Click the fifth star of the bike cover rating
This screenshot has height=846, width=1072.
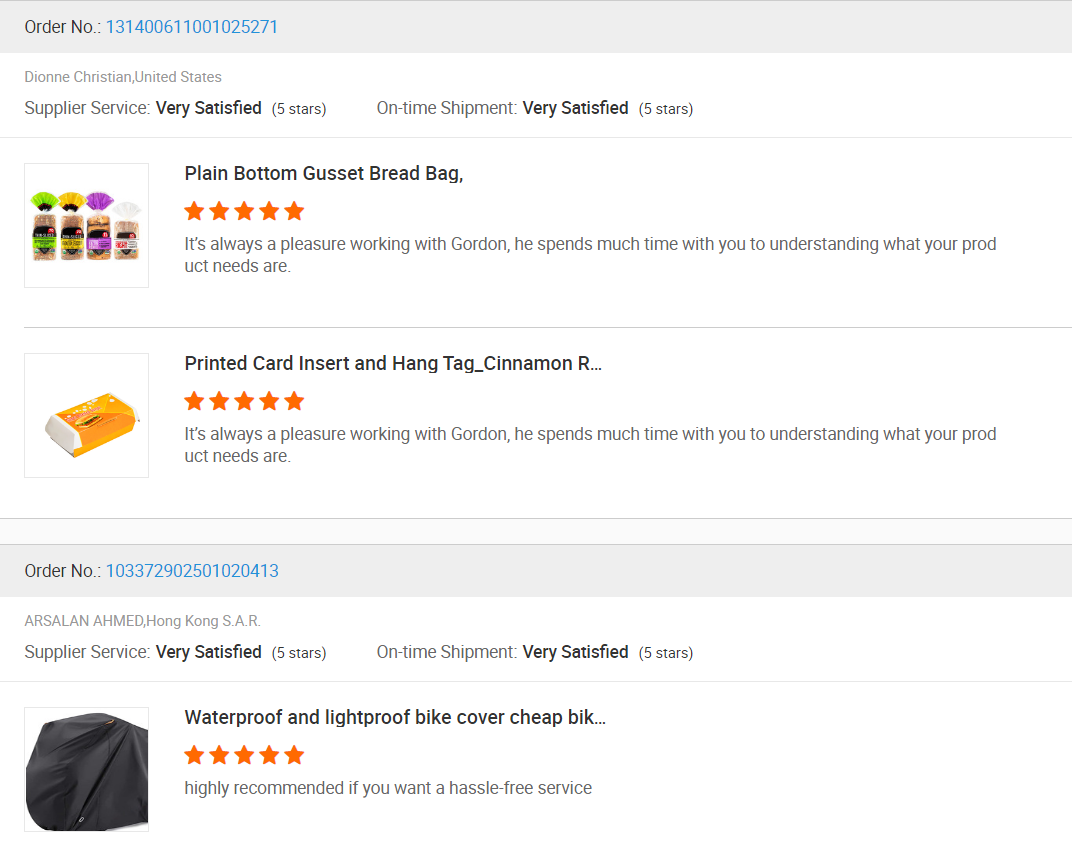[x=294, y=755]
